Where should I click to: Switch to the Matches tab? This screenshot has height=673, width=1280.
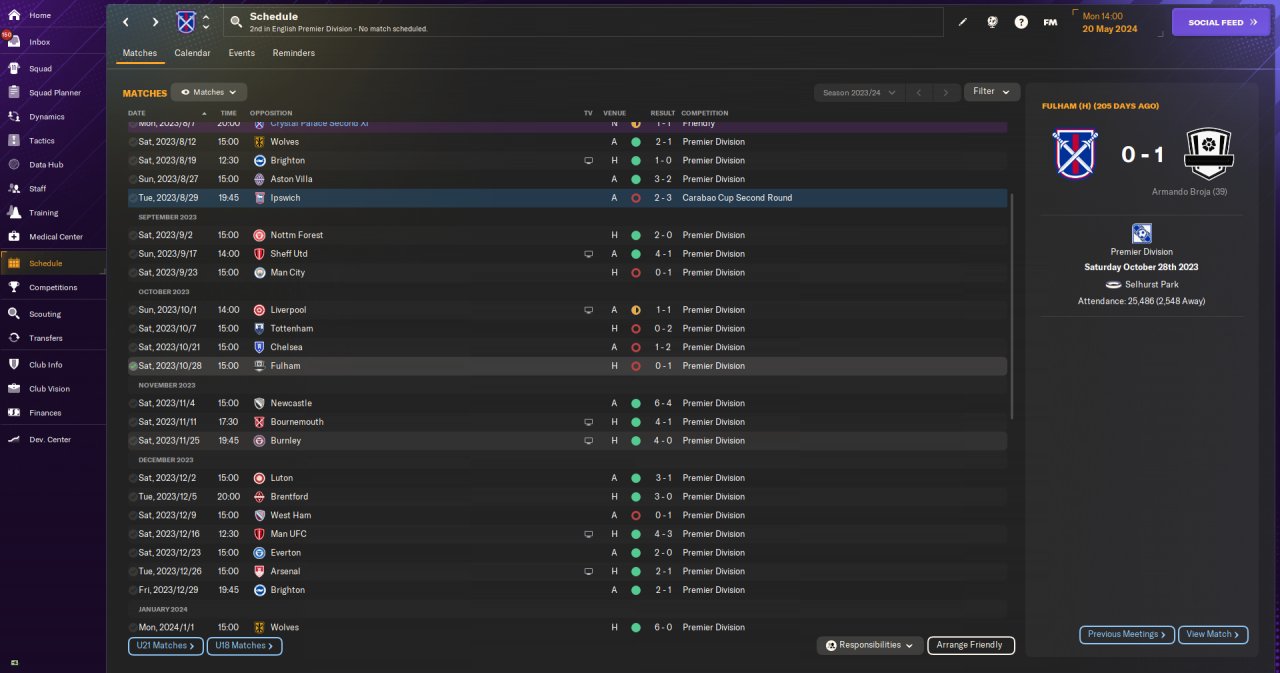(140, 53)
